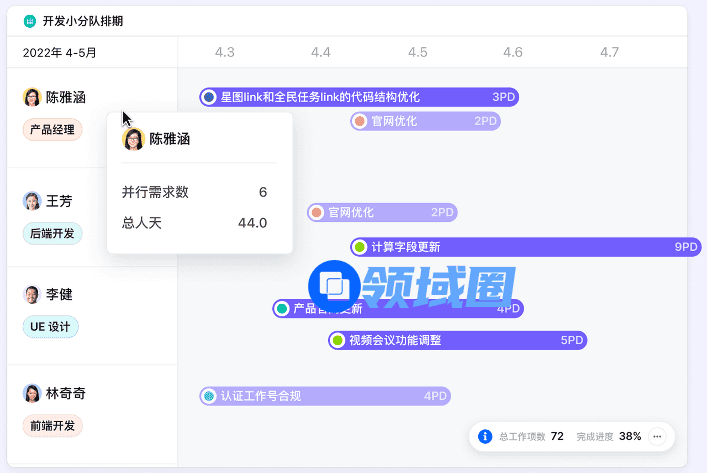
Task: Click the status dot on 认证工作号合规 task
Action: 209,396
